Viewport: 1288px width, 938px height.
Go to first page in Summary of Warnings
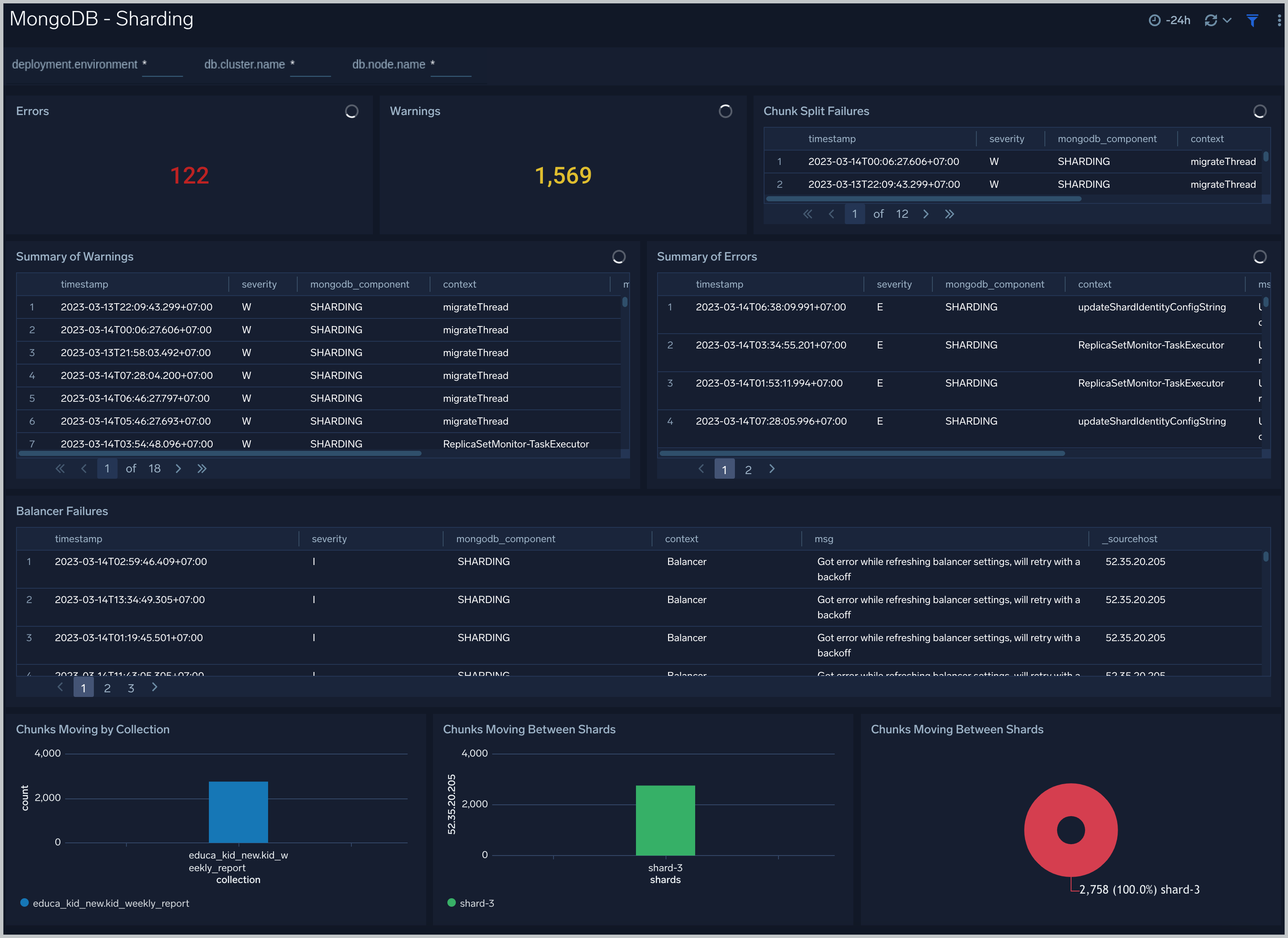(60, 469)
